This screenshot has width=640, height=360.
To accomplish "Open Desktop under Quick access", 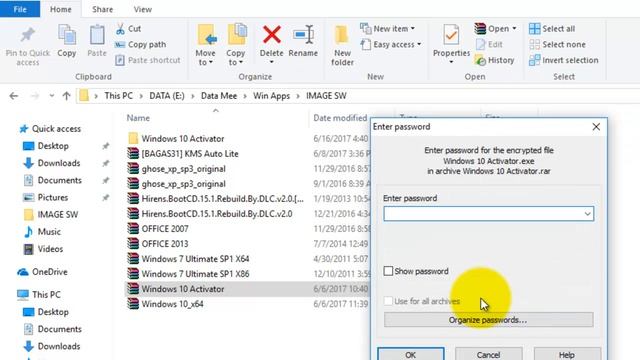I will tap(46, 146).
